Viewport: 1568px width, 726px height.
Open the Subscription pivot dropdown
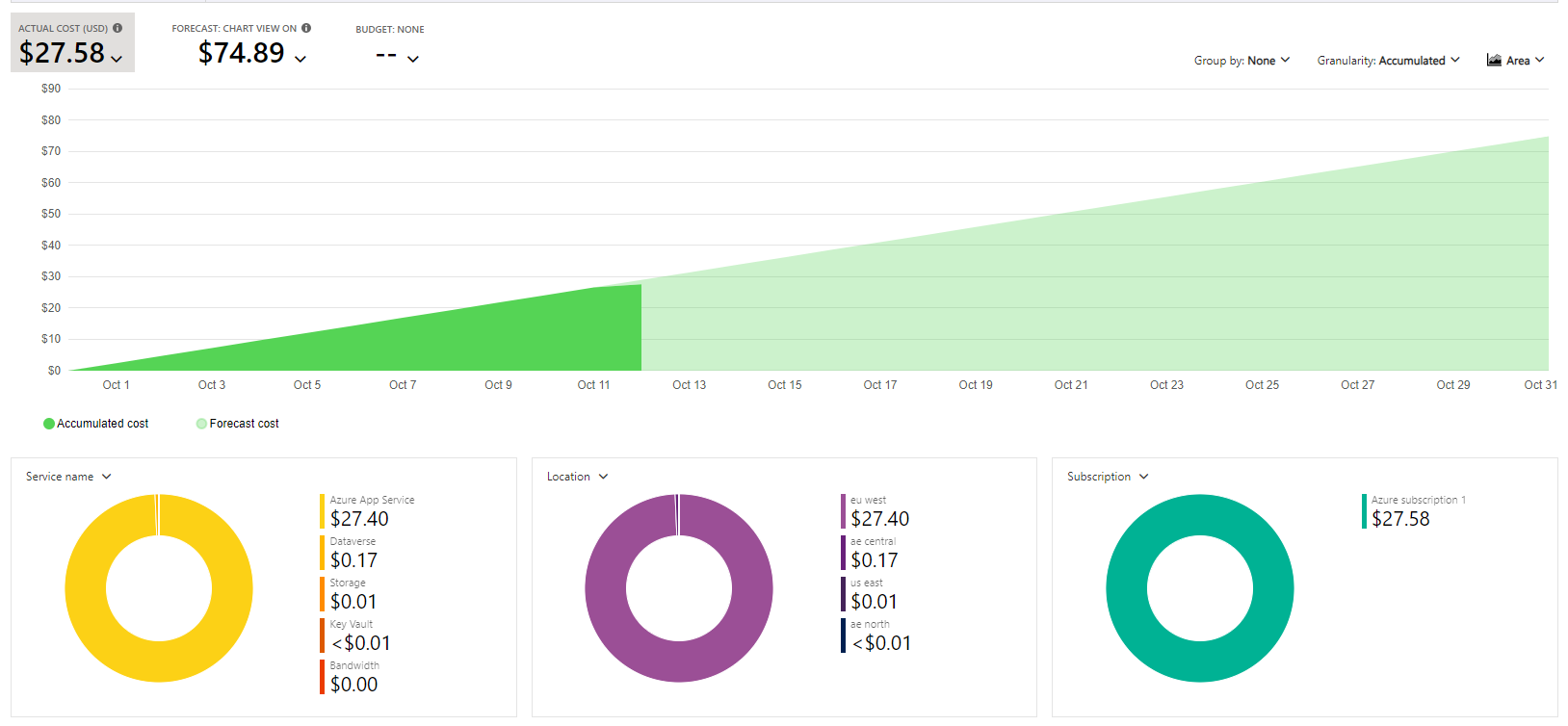point(1108,477)
